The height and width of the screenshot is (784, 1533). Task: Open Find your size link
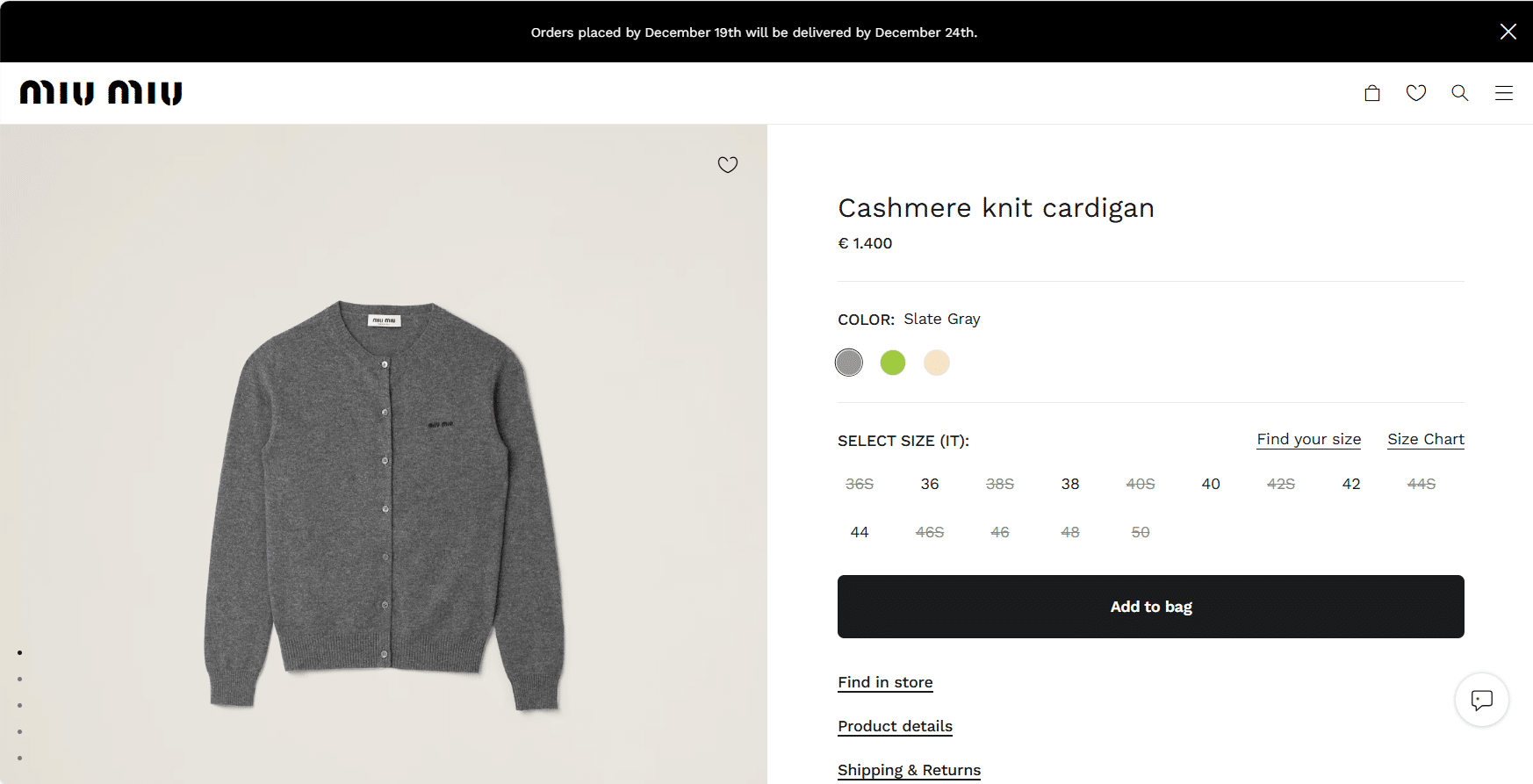coord(1308,439)
